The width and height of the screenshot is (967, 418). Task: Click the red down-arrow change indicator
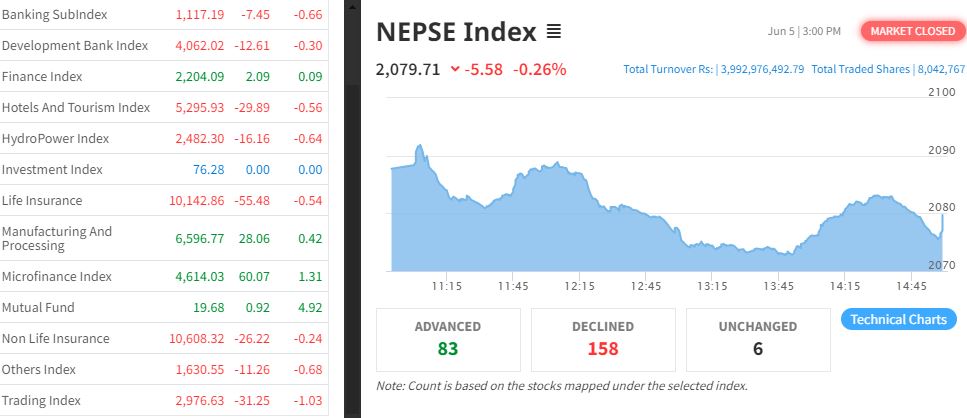(x=455, y=69)
